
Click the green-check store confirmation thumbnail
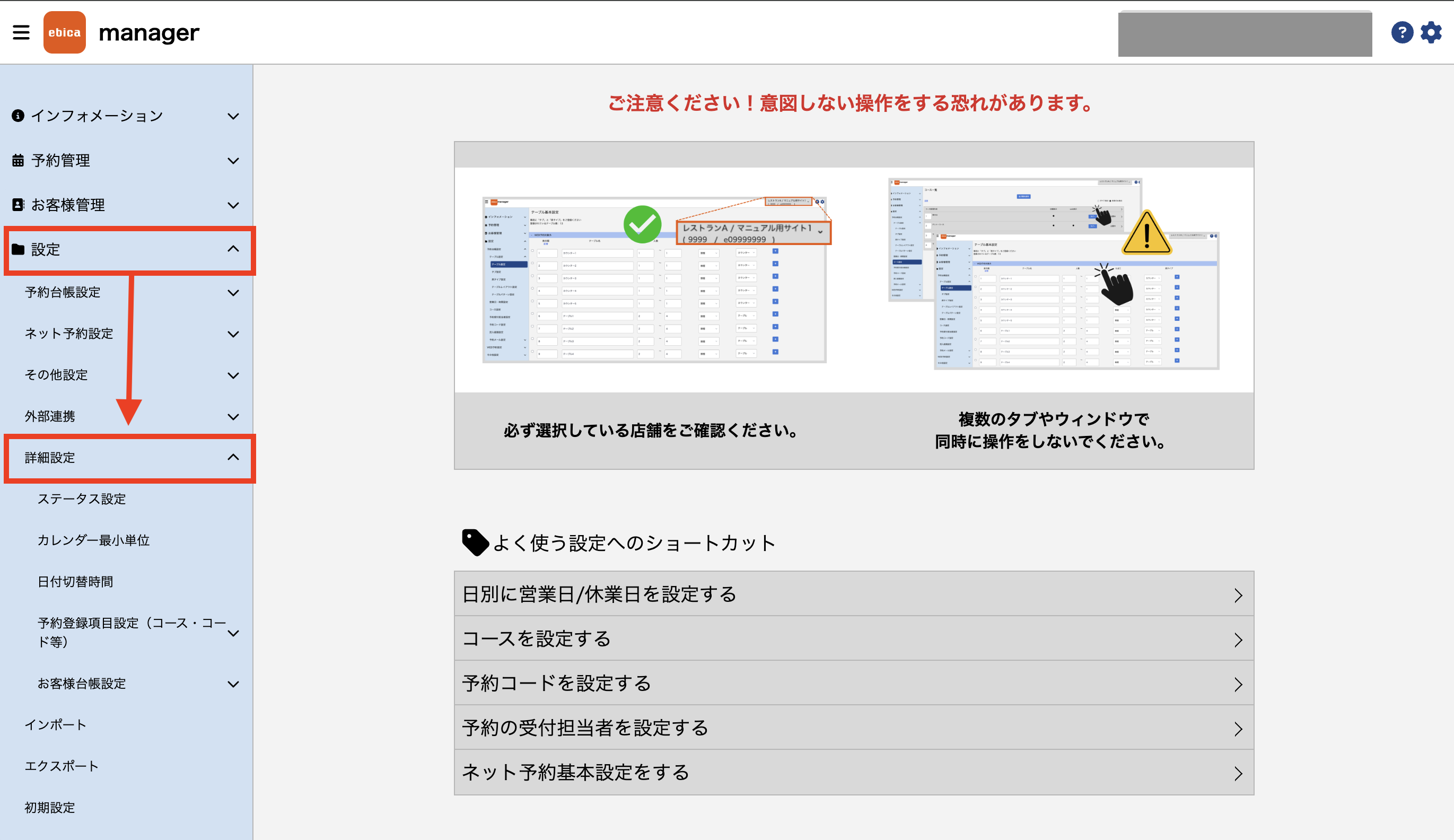tap(657, 279)
